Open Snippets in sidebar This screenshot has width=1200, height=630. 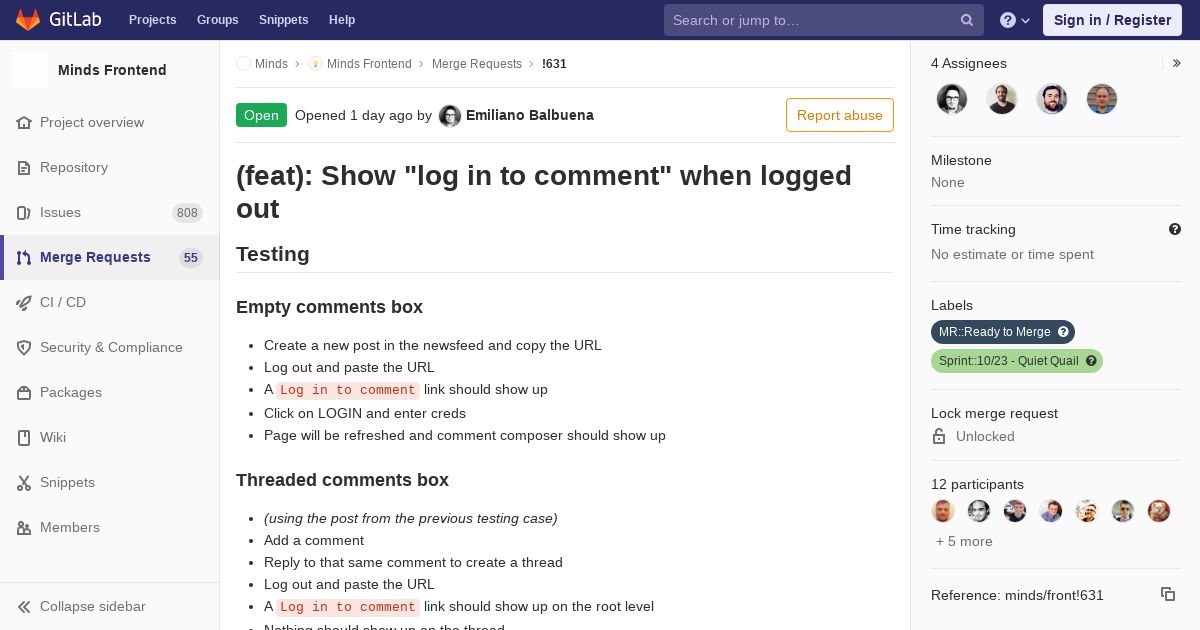point(110,482)
